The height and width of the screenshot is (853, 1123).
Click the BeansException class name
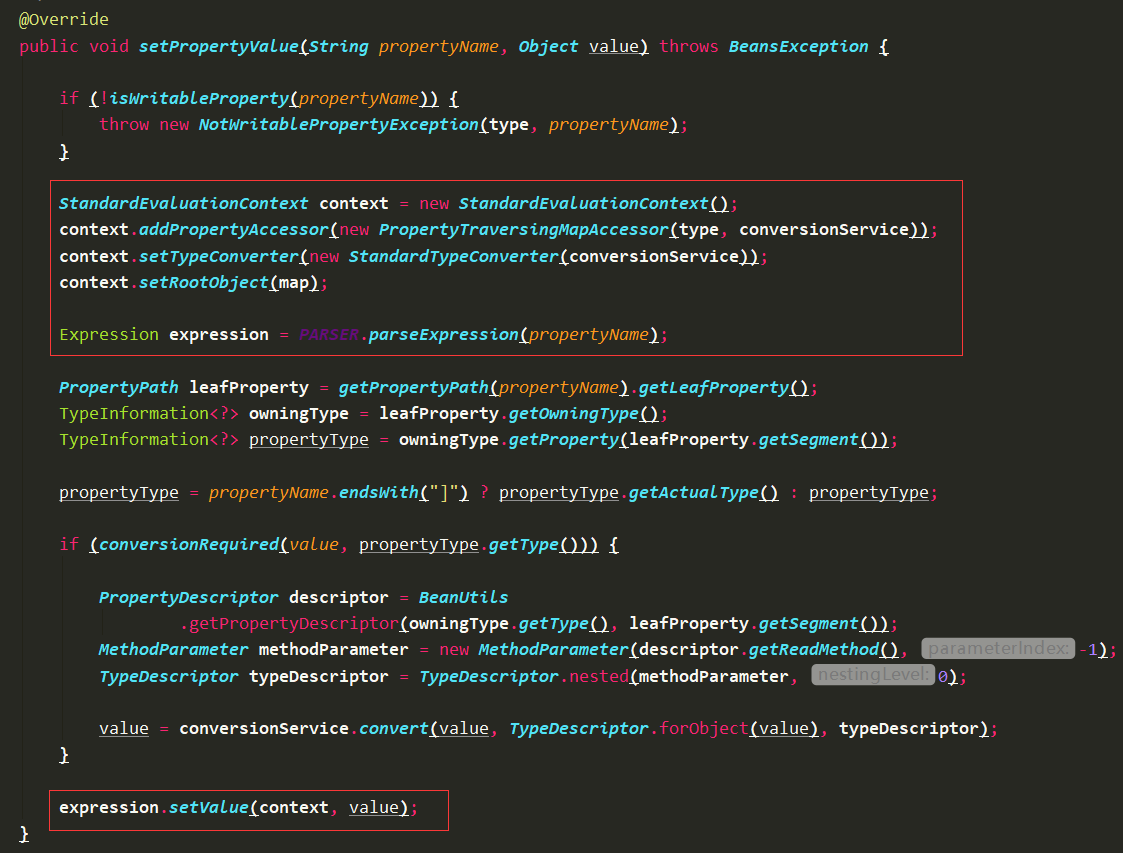point(798,47)
